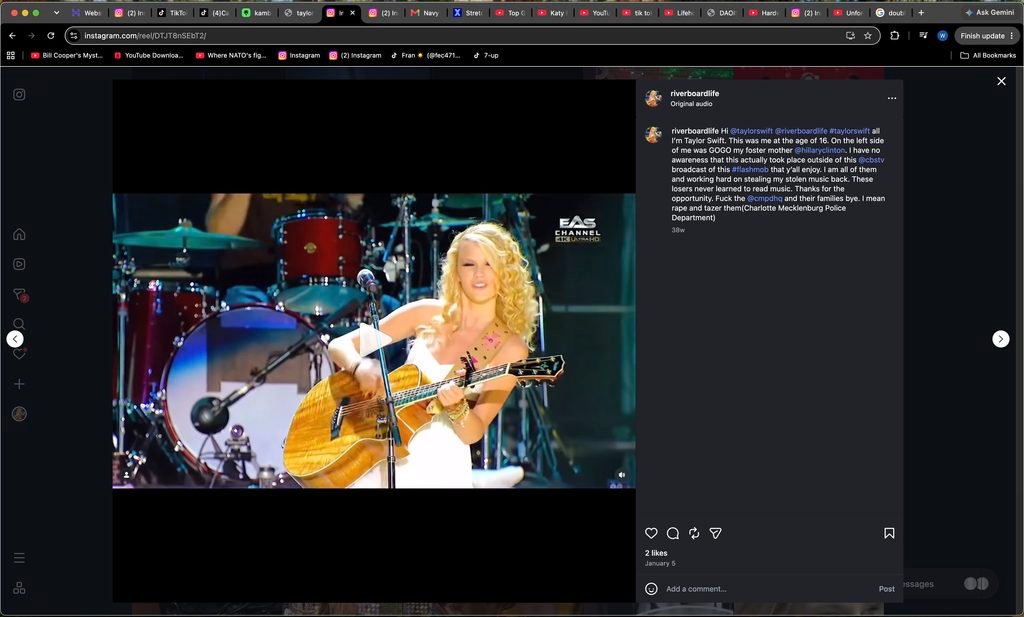
Task: Open Reels from the left sidebar
Action: [19, 264]
